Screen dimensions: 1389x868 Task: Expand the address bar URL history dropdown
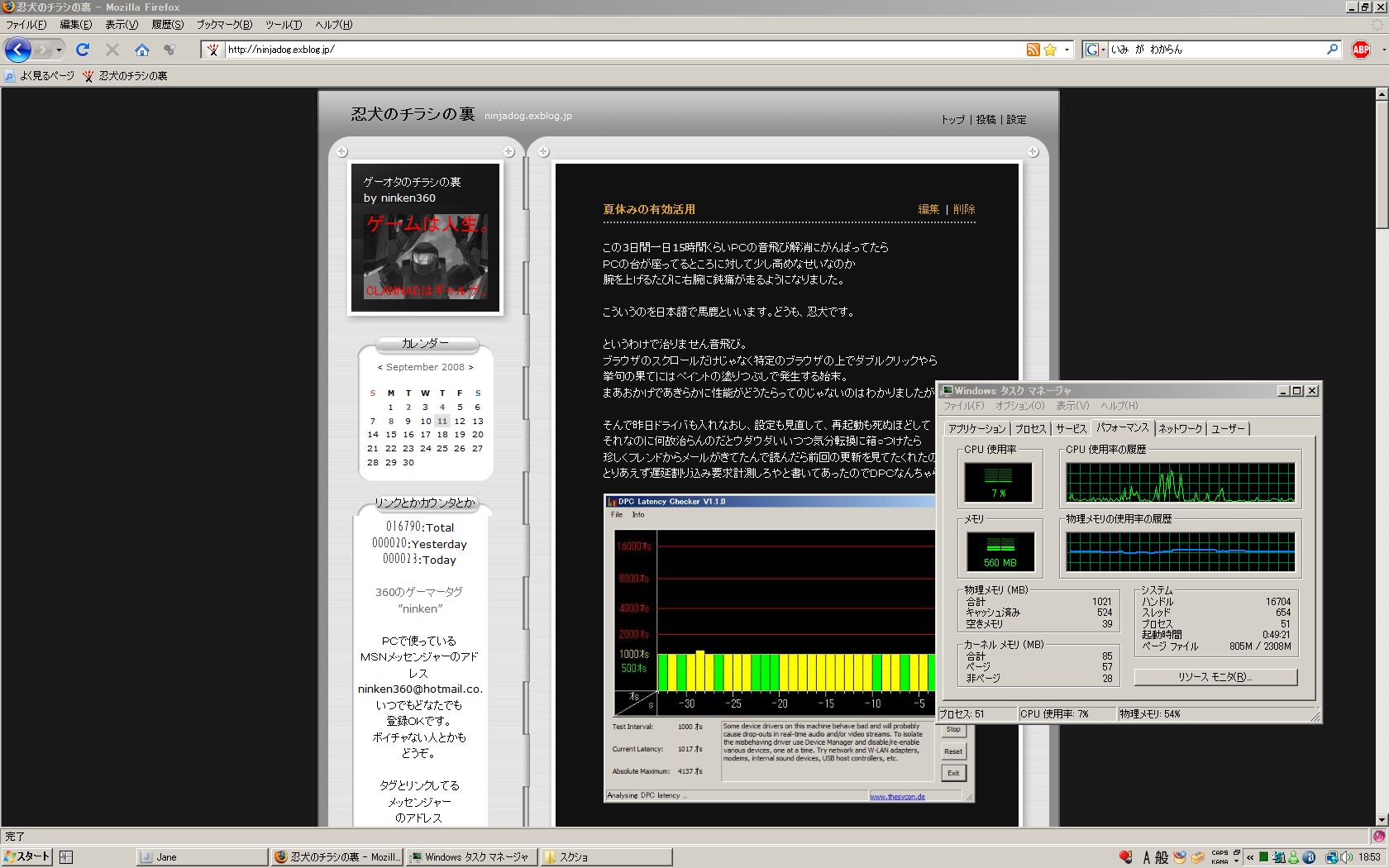[1067, 50]
